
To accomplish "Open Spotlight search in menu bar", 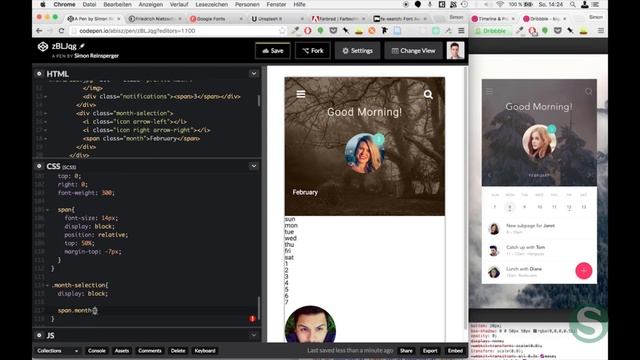I will [573, 4].
